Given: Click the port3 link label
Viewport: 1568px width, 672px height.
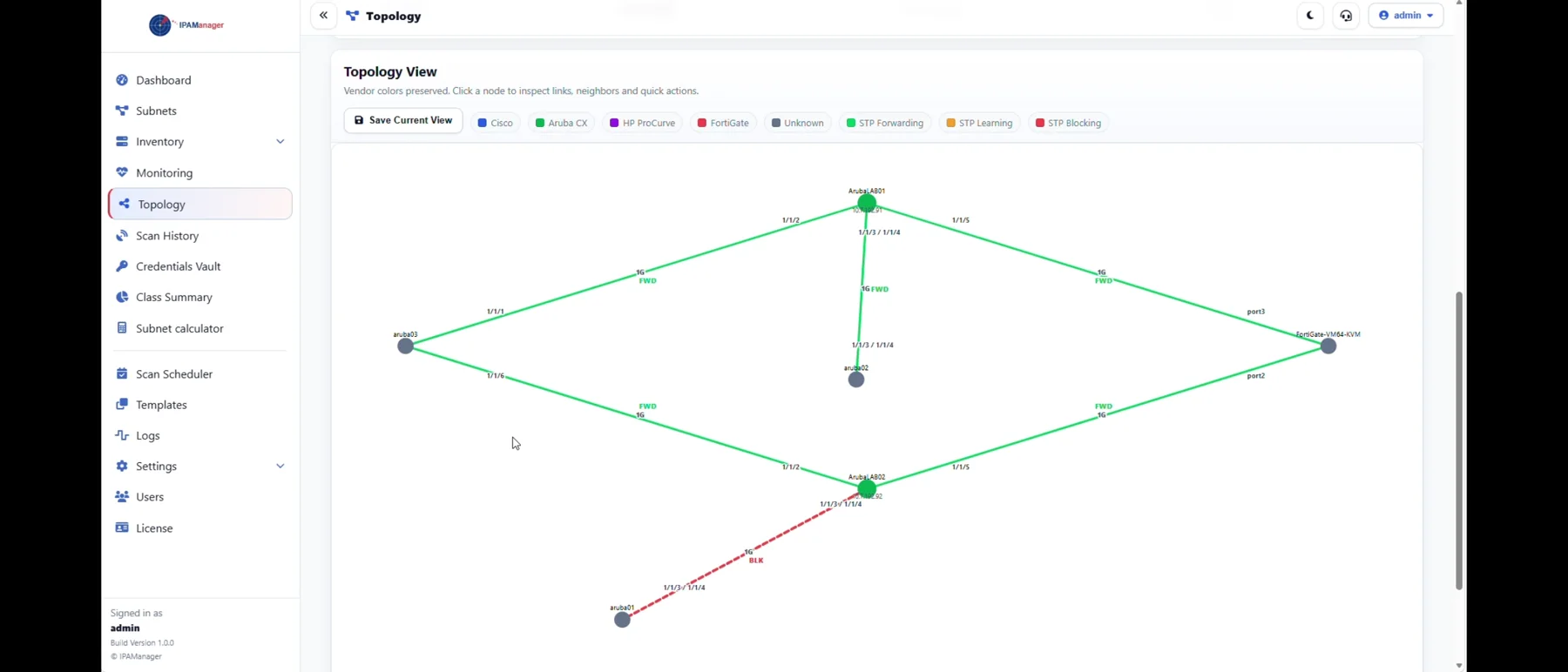Looking at the screenshot, I should [1256, 312].
